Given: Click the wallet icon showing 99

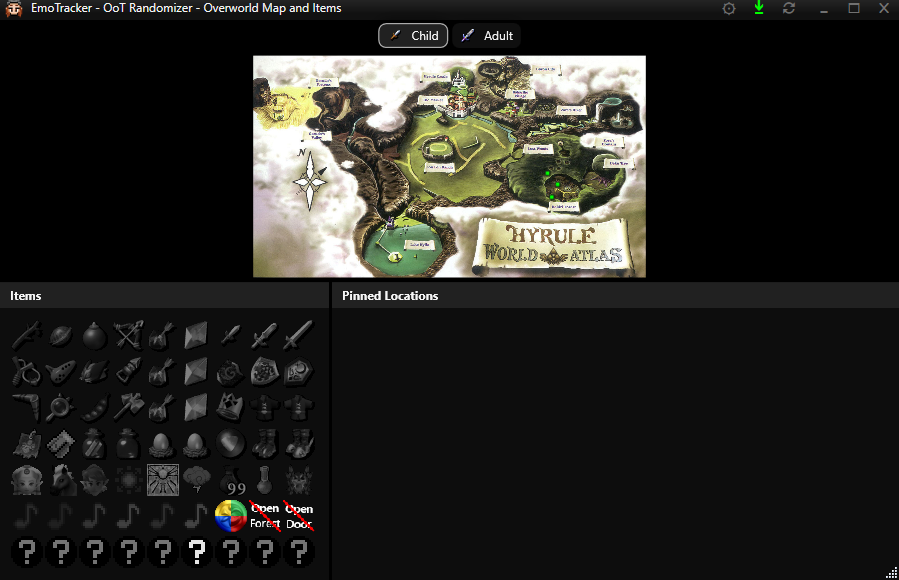Looking at the screenshot, I should [x=231, y=480].
